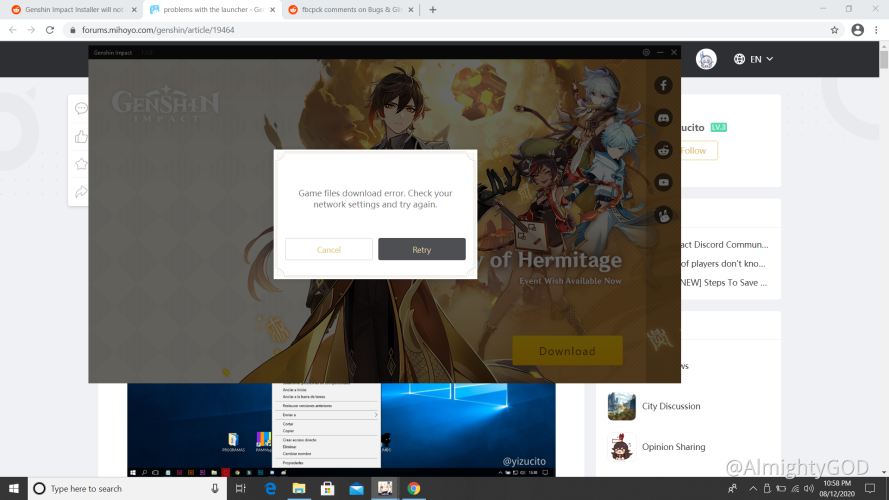889x500 pixels.
Task: Follow the post author
Action: click(698, 151)
